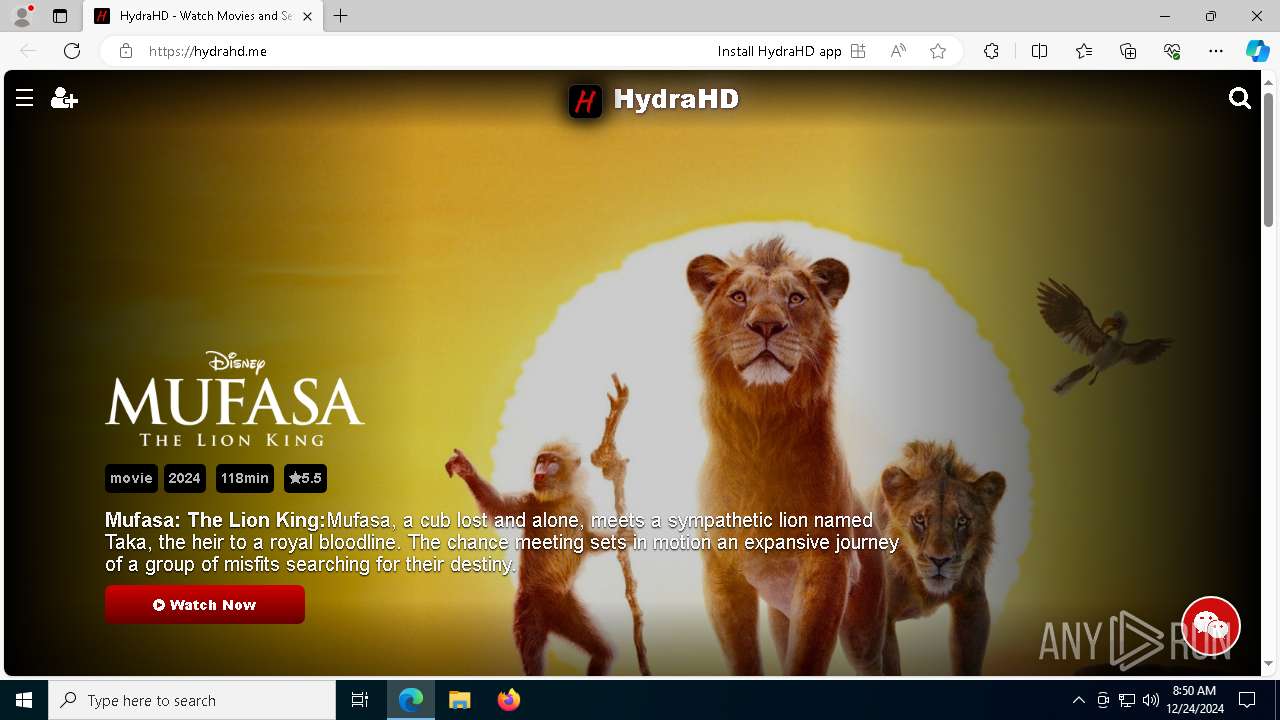Open the site search magnifier icon
Image resolution: width=1280 pixels, height=720 pixels.
coord(1240,98)
